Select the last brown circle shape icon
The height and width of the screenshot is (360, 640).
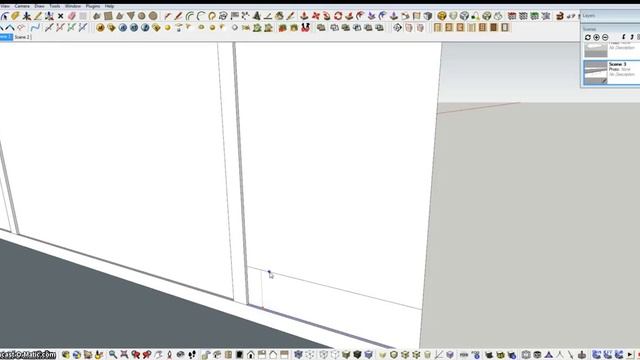click(153, 16)
